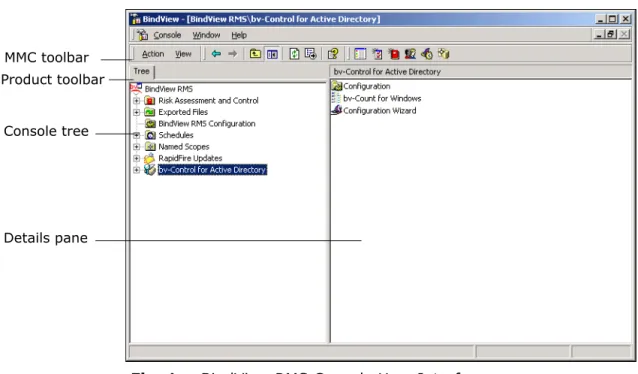Click the Back arrow in MMC toolbar
Screen dimensions: 638x374
[x=216, y=54]
